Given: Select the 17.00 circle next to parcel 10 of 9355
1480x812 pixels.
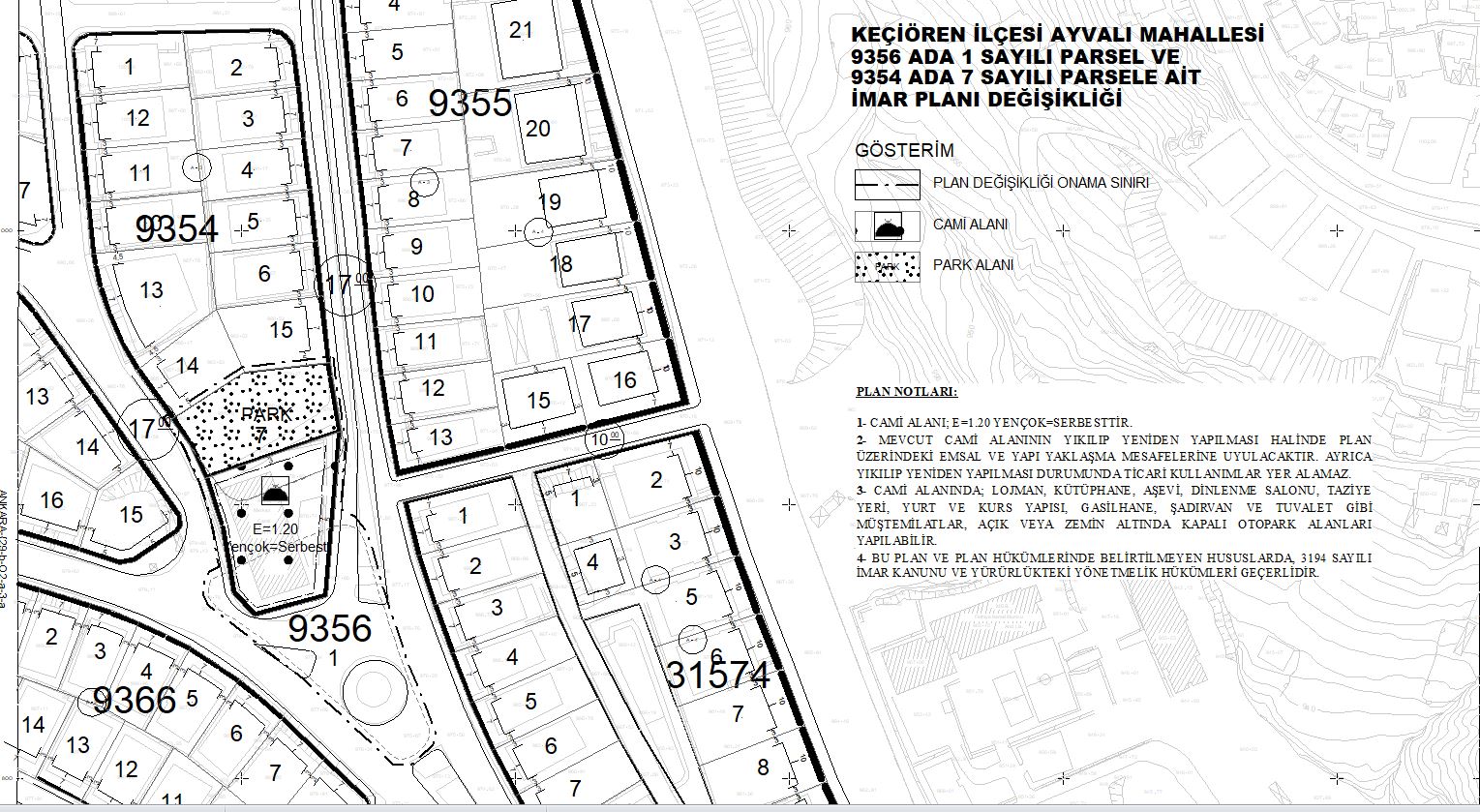Looking at the screenshot, I should (347, 285).
